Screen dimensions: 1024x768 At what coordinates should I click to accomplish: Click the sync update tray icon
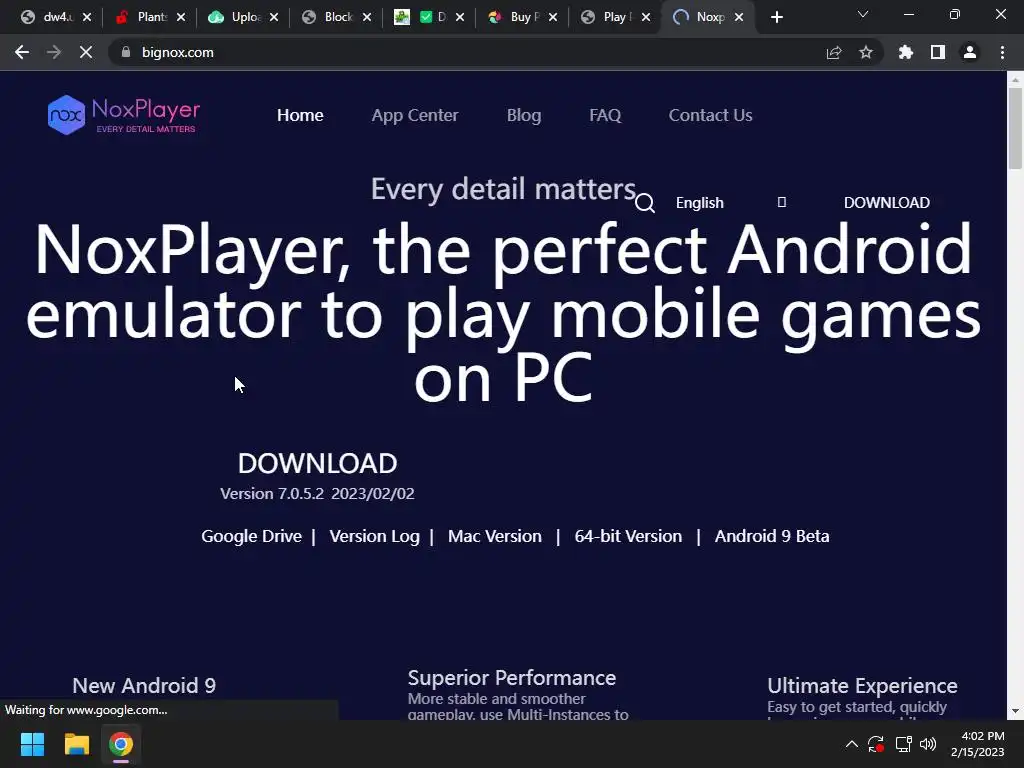[876, 744]
